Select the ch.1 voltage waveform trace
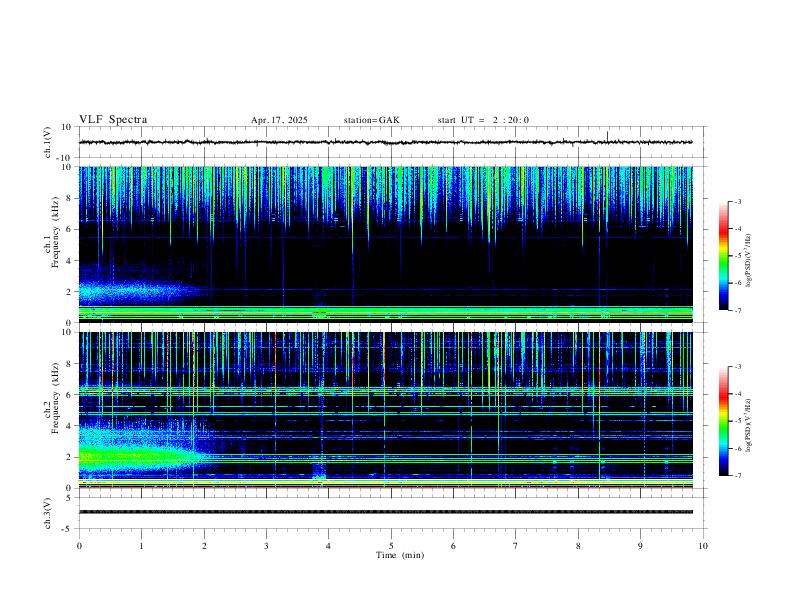 coord(385,142)
